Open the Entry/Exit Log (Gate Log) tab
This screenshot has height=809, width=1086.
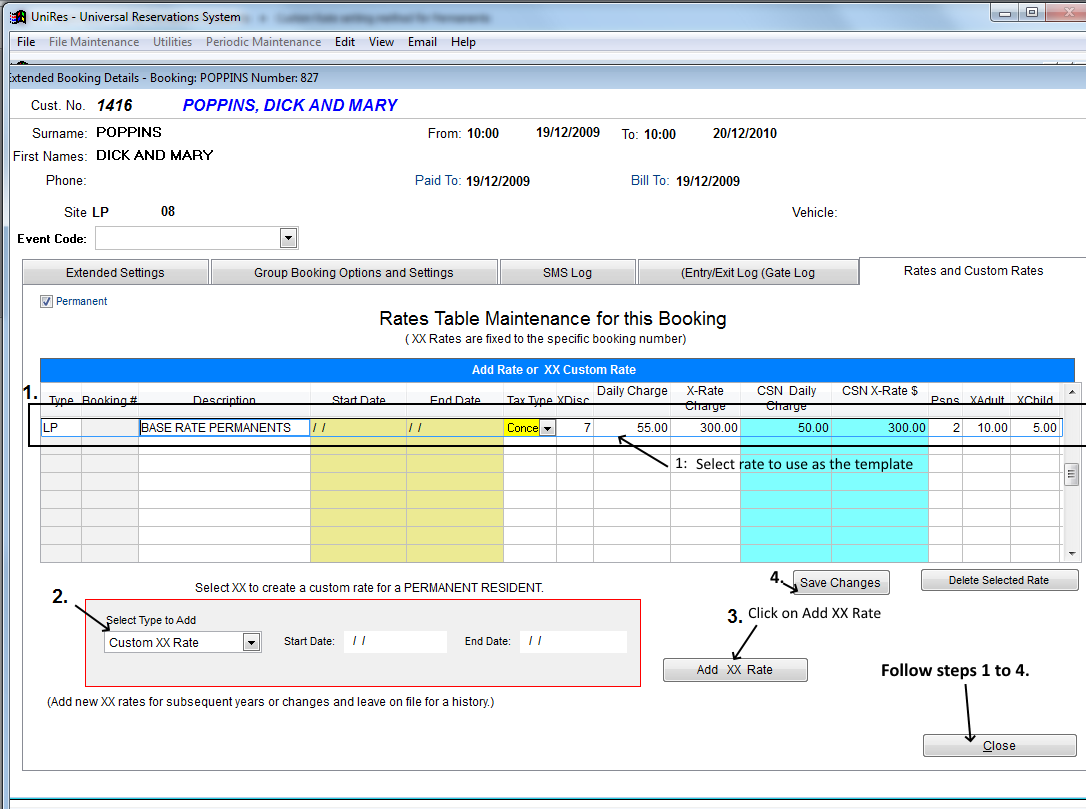(x=748, y=272)
